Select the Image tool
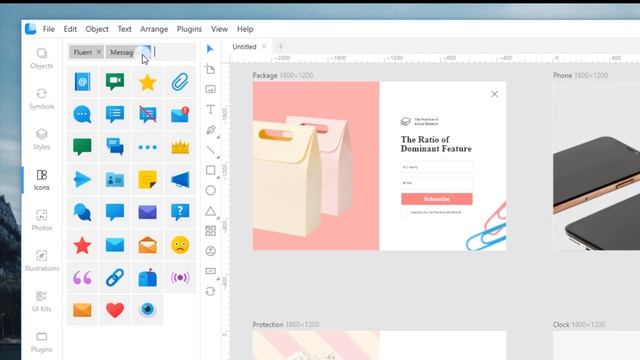The height and width of the screenshot is (360, 640). click(x=210, y=89)
